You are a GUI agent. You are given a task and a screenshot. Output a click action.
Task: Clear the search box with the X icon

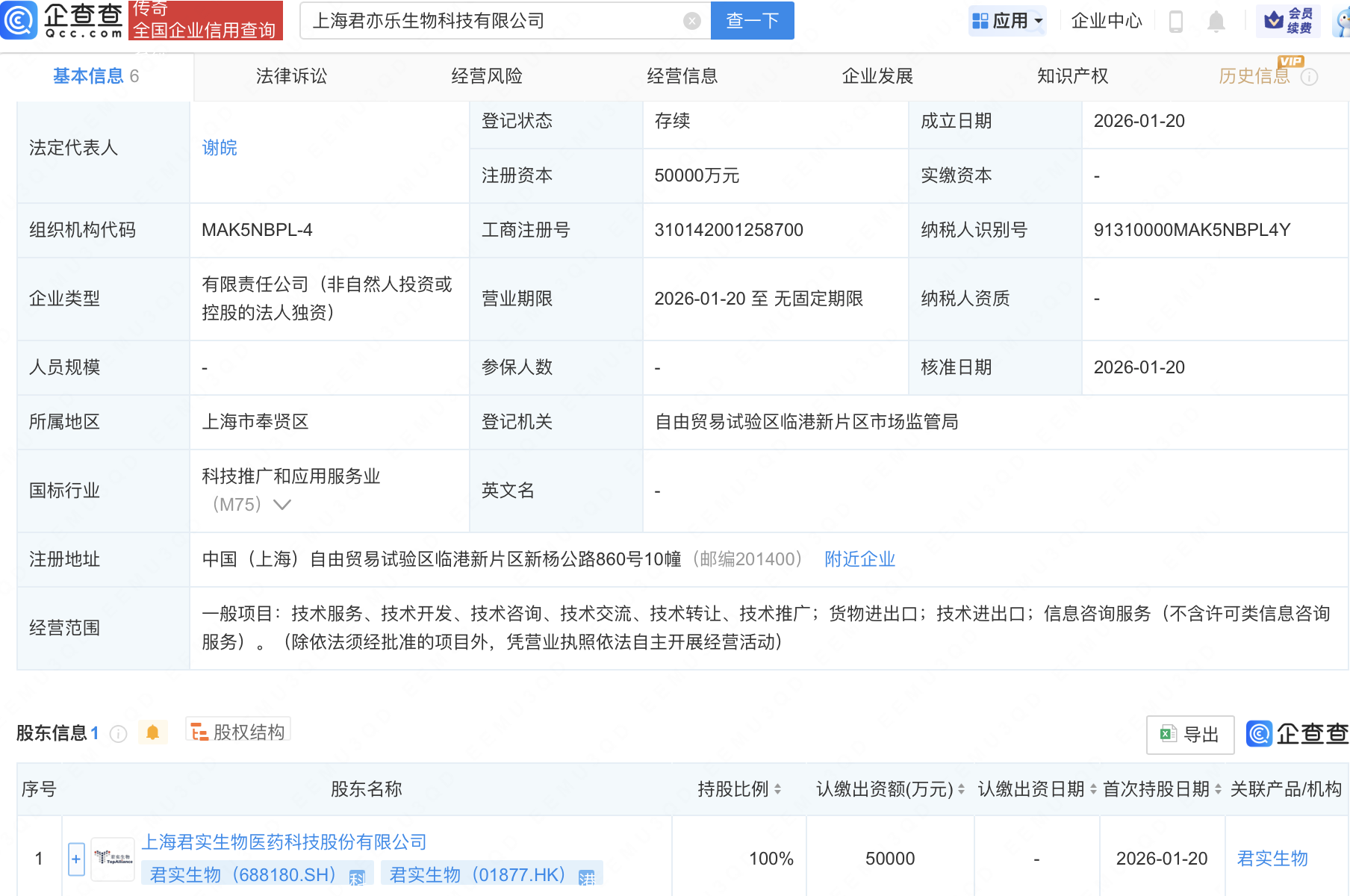click(692, 21)
